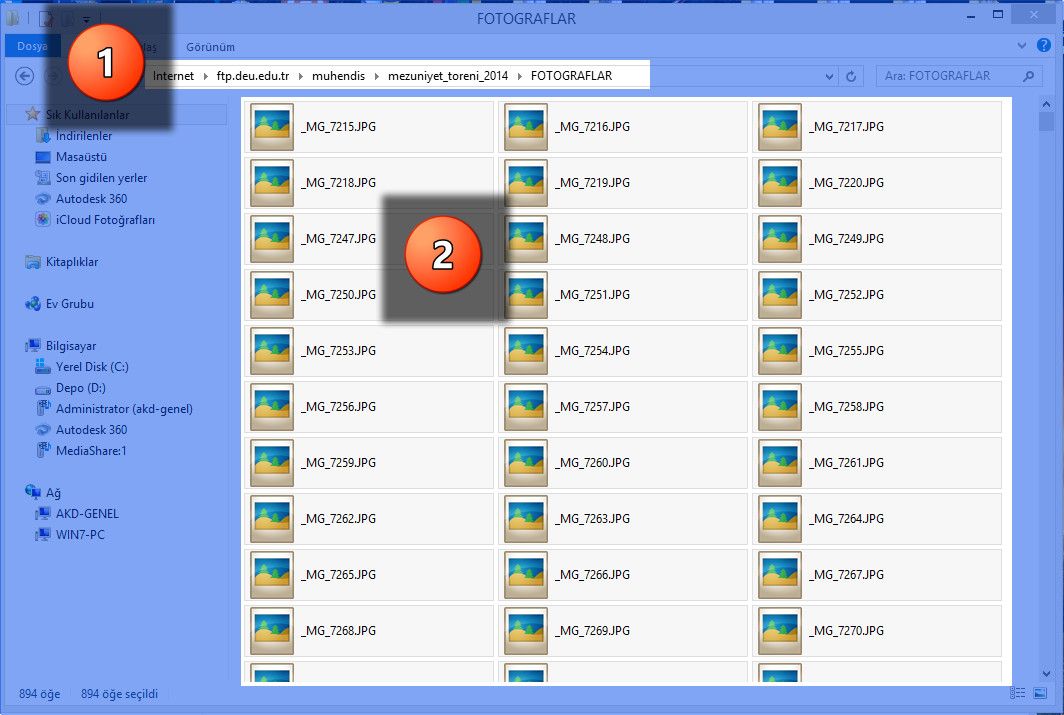
Task: Open dropdown arrow after ftp.deu.edu.tr breadcrumb
Action: tap(301, 77)
